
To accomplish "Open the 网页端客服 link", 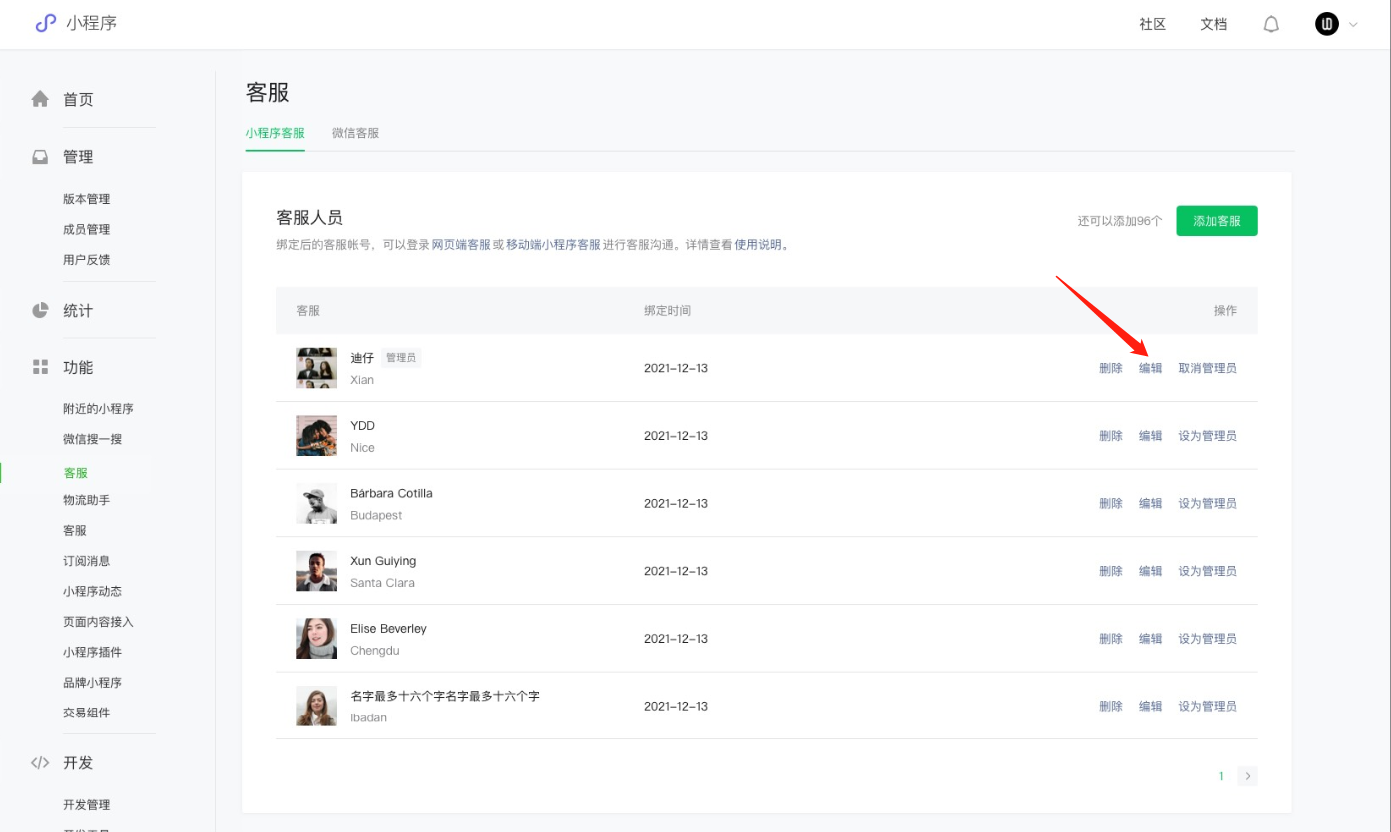I will click(461, 244).
